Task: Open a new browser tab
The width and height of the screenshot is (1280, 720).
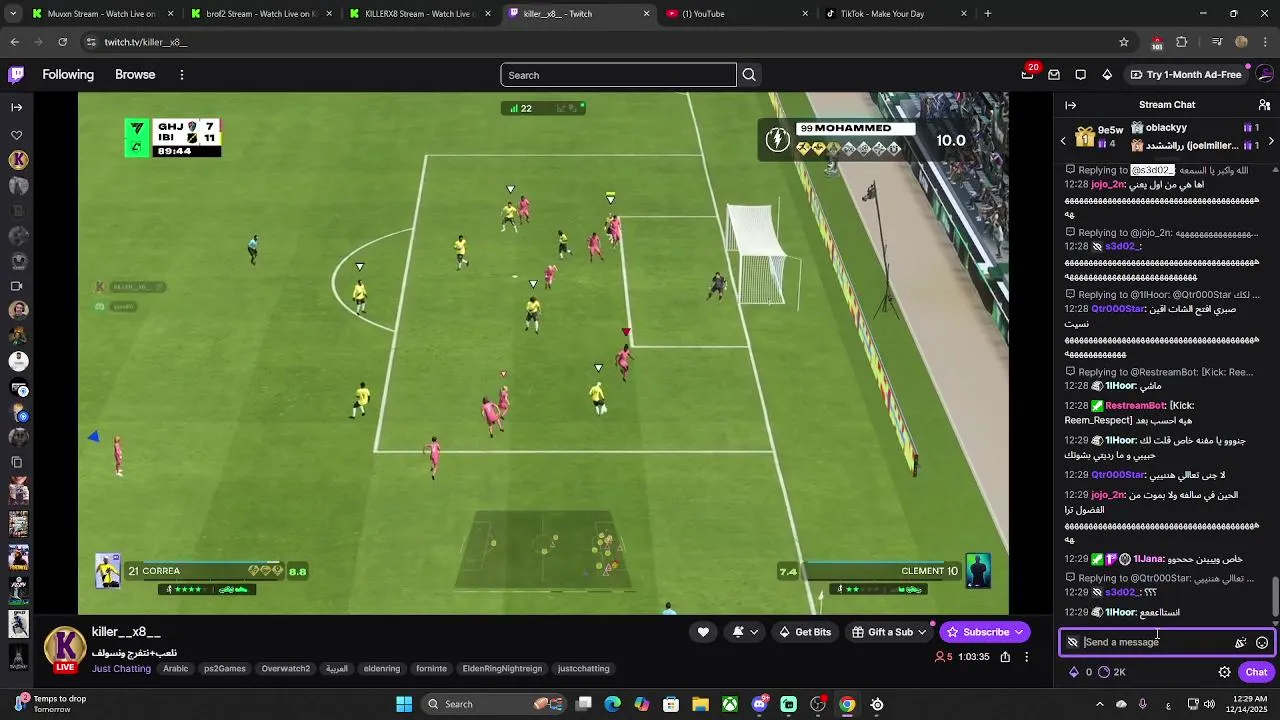Action: [988, 14]
